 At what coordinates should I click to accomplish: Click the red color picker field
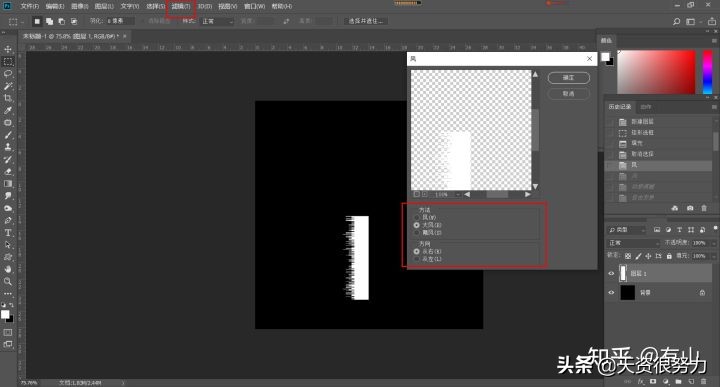click(656, 72)
